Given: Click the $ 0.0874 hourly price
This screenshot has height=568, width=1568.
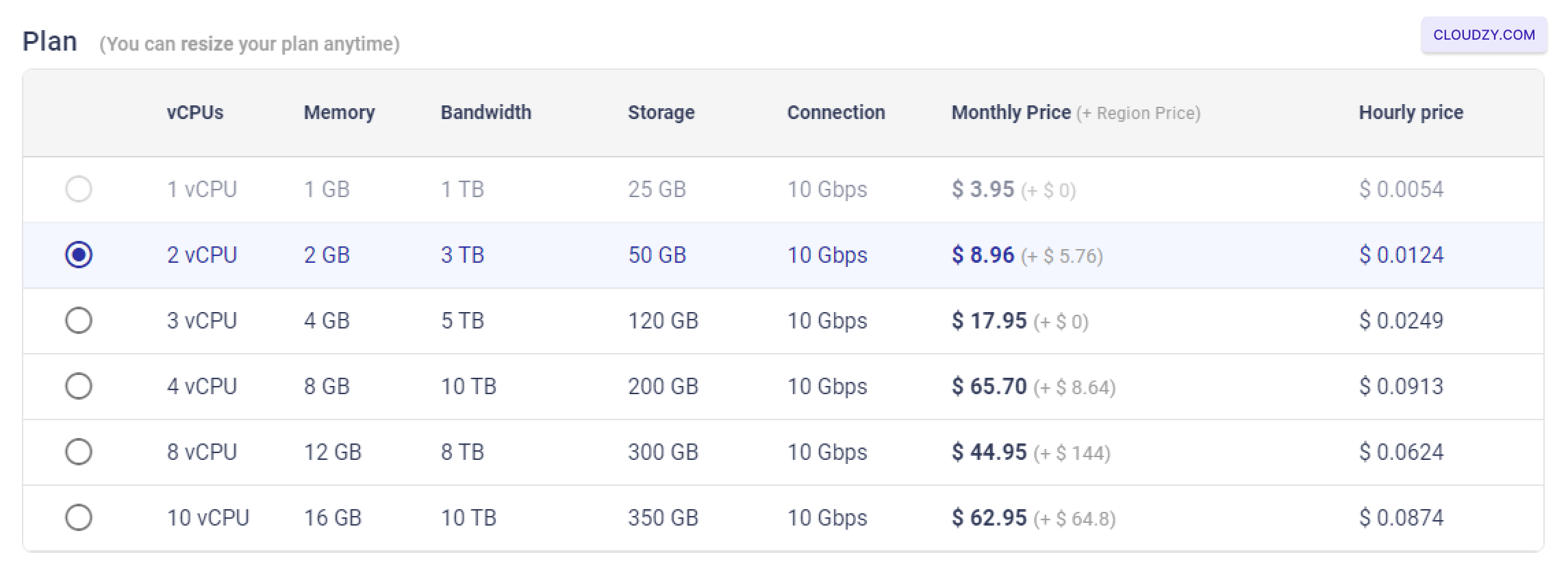Looking at the screenshot, I should (x=1401, y=517).
